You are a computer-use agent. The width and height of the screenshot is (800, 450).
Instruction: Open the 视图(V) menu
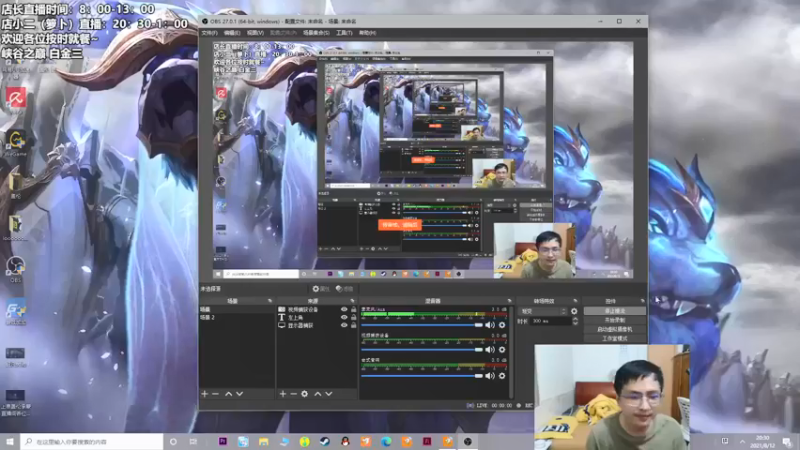[x=255, y=33]
